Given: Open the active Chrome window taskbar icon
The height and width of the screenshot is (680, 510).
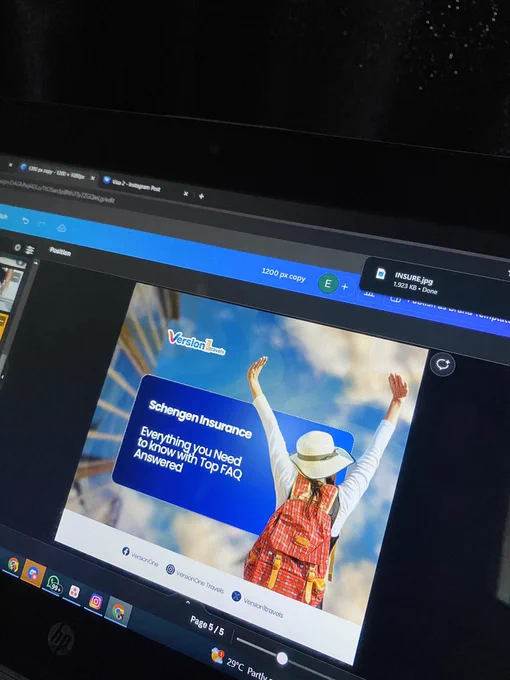Looking at the screenshot, I should point(118,611).
